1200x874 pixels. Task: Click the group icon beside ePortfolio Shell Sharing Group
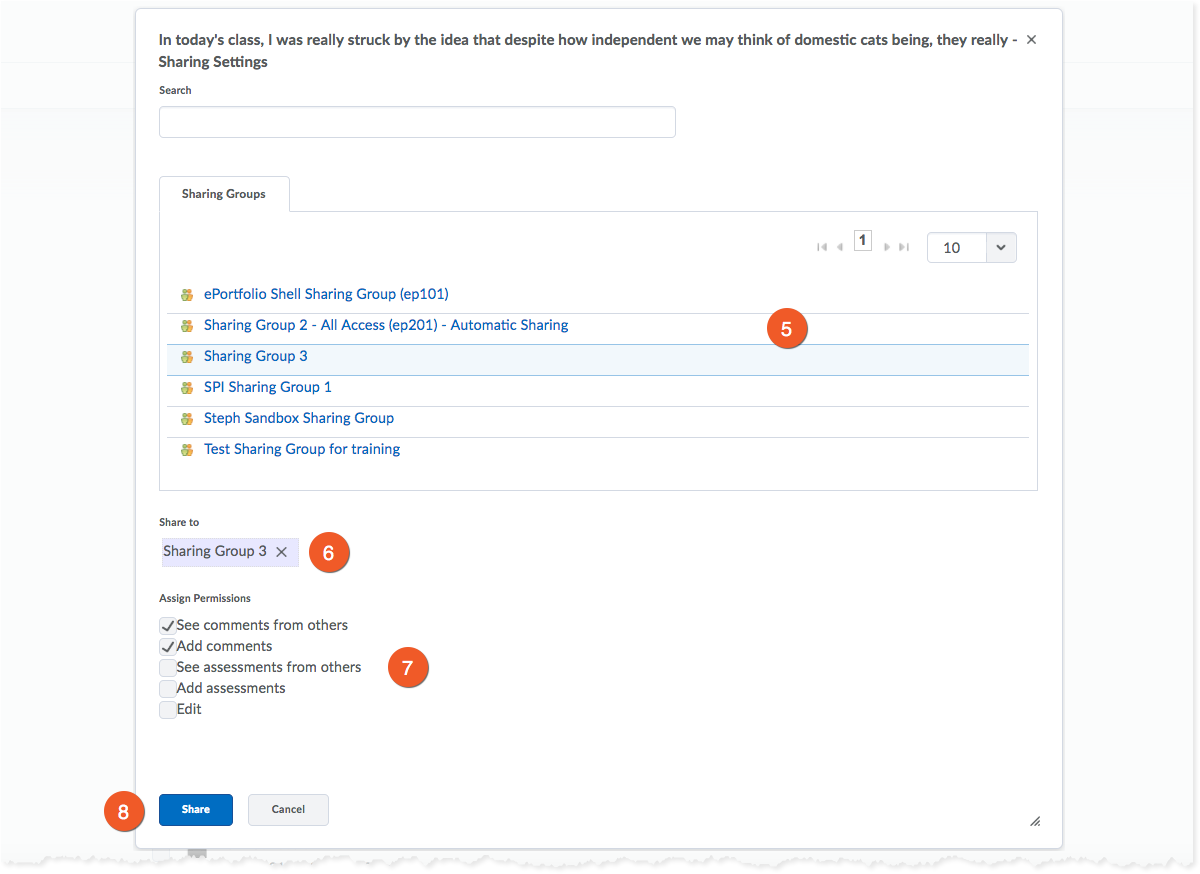tap(186, 295)
